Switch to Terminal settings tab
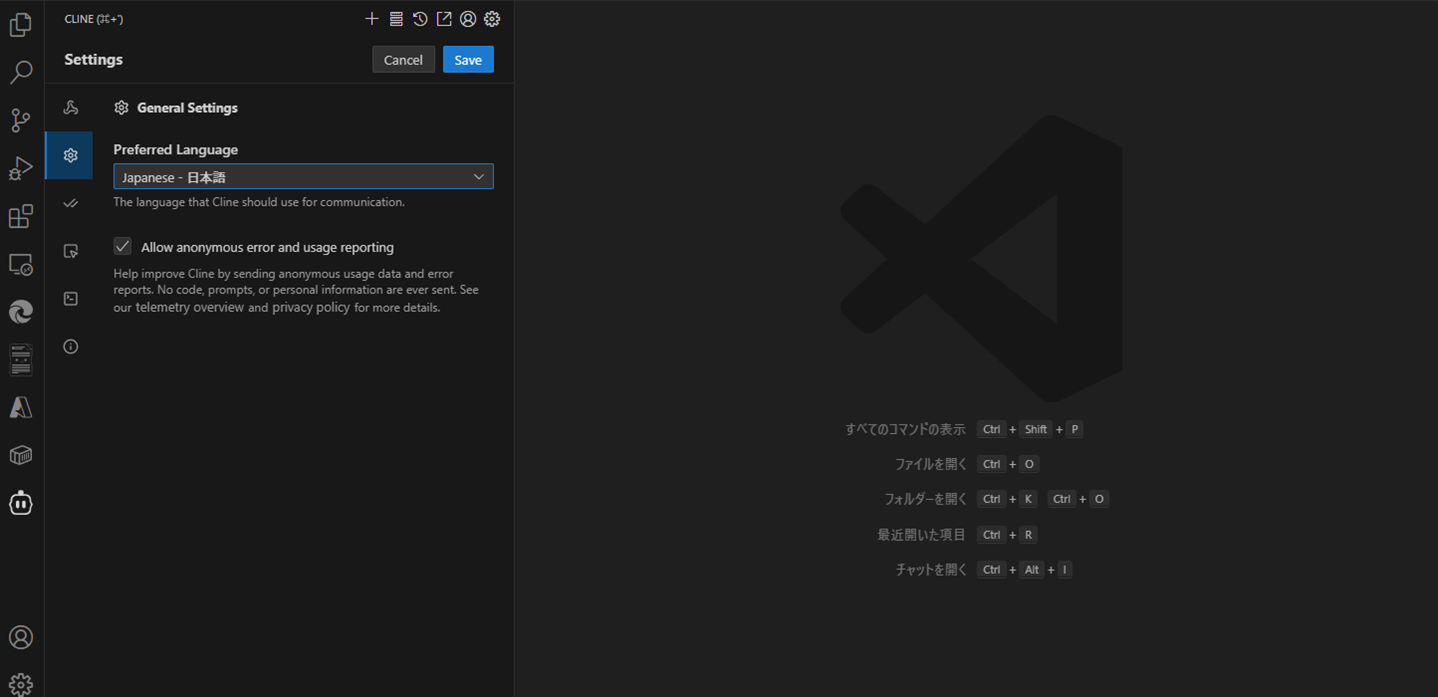1438x697 pixels. coord(70,299)
